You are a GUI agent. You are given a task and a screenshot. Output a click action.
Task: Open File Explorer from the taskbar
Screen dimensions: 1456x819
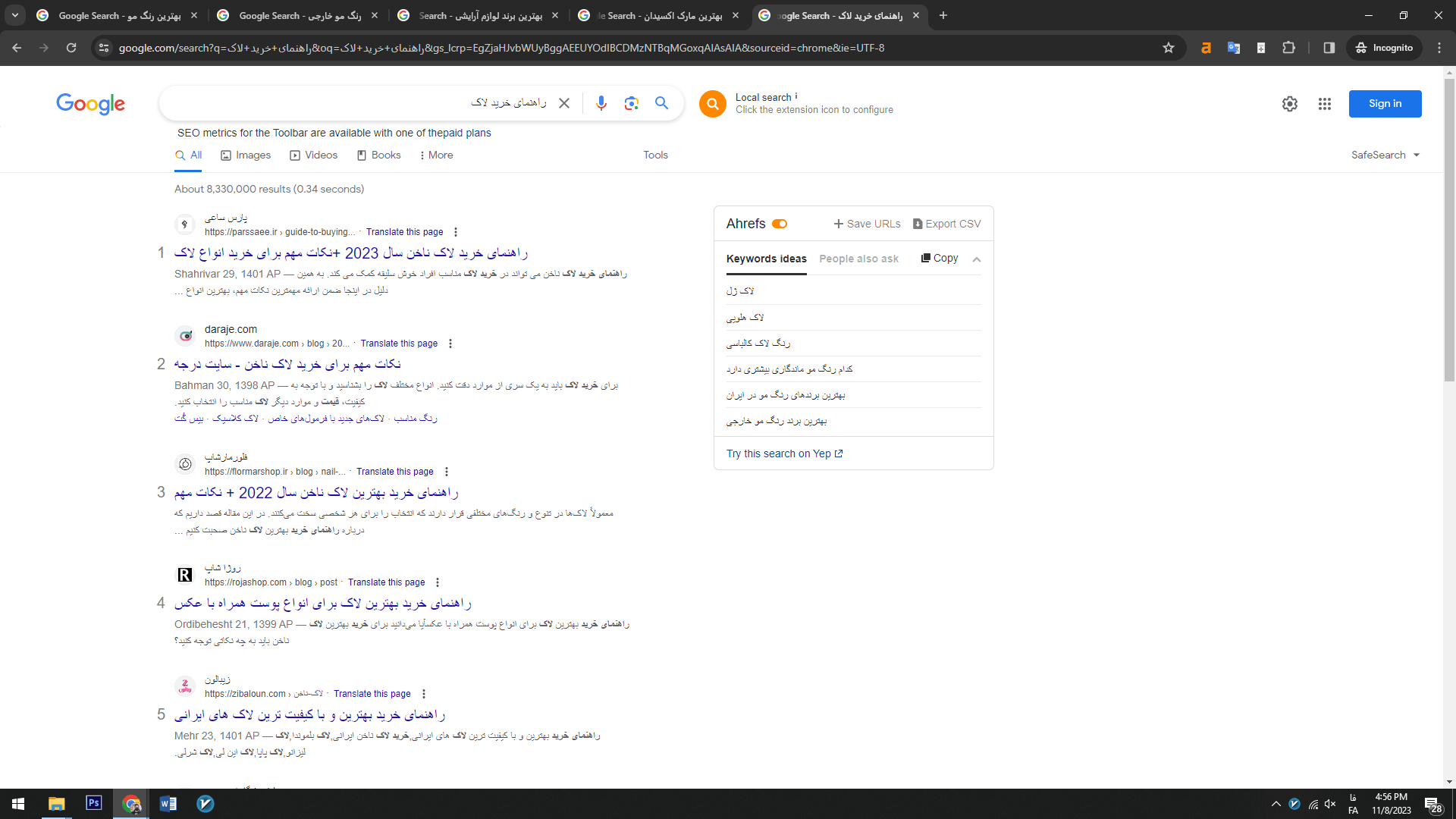[57, 804]
